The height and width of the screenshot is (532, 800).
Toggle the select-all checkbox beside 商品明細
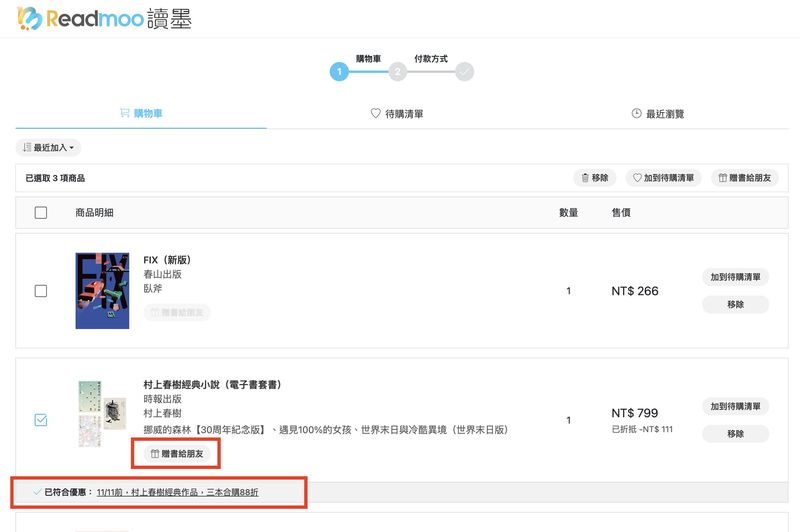click(x=41, y=212)
